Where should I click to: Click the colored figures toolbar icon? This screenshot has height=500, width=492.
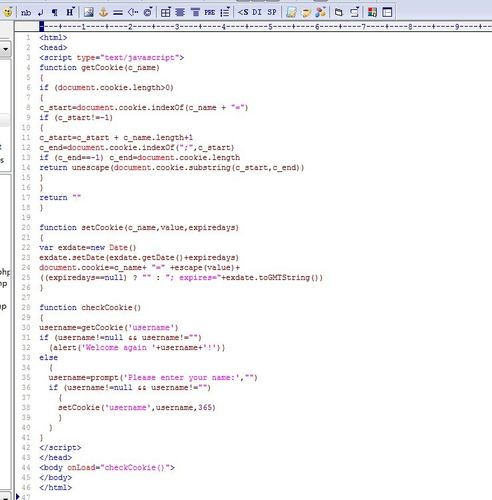pyautogui.click(x=321, y=12)
